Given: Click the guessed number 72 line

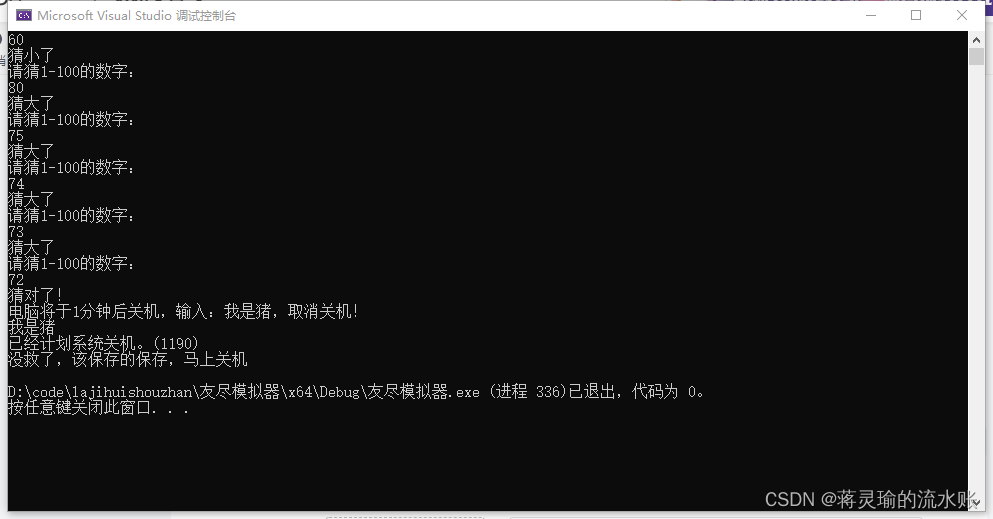Looking at the screenshot, I should [x=16, y=279].
